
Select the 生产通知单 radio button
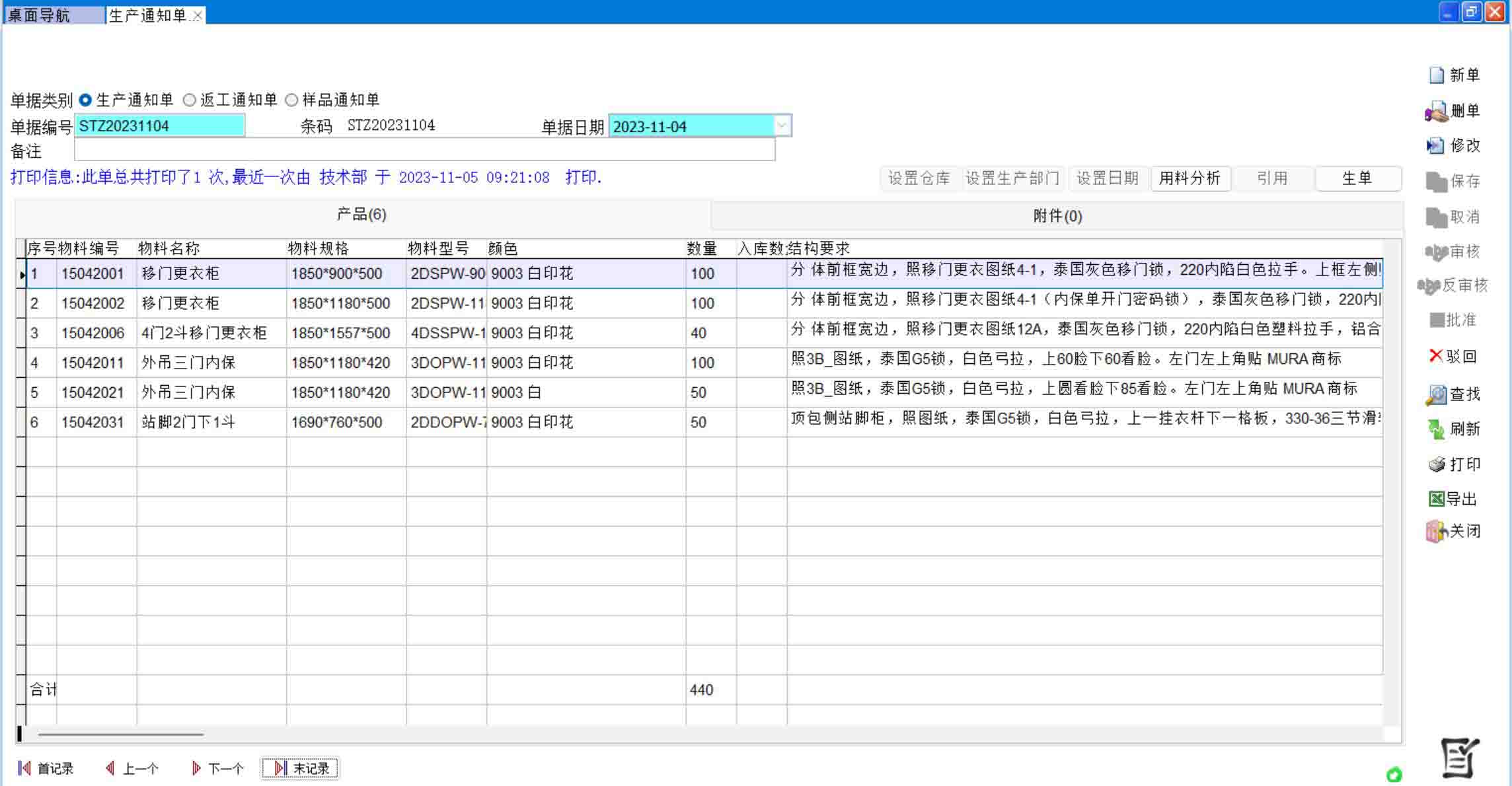85,100
